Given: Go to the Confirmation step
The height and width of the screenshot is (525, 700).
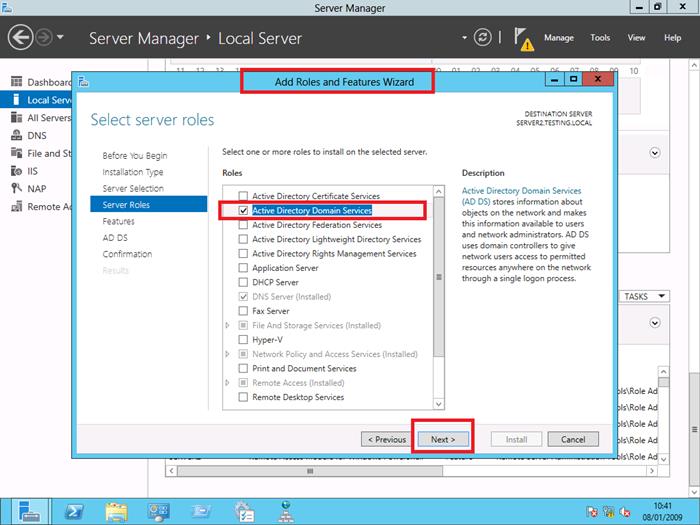Looking at the screenshot, I should (x=127, y=254).
